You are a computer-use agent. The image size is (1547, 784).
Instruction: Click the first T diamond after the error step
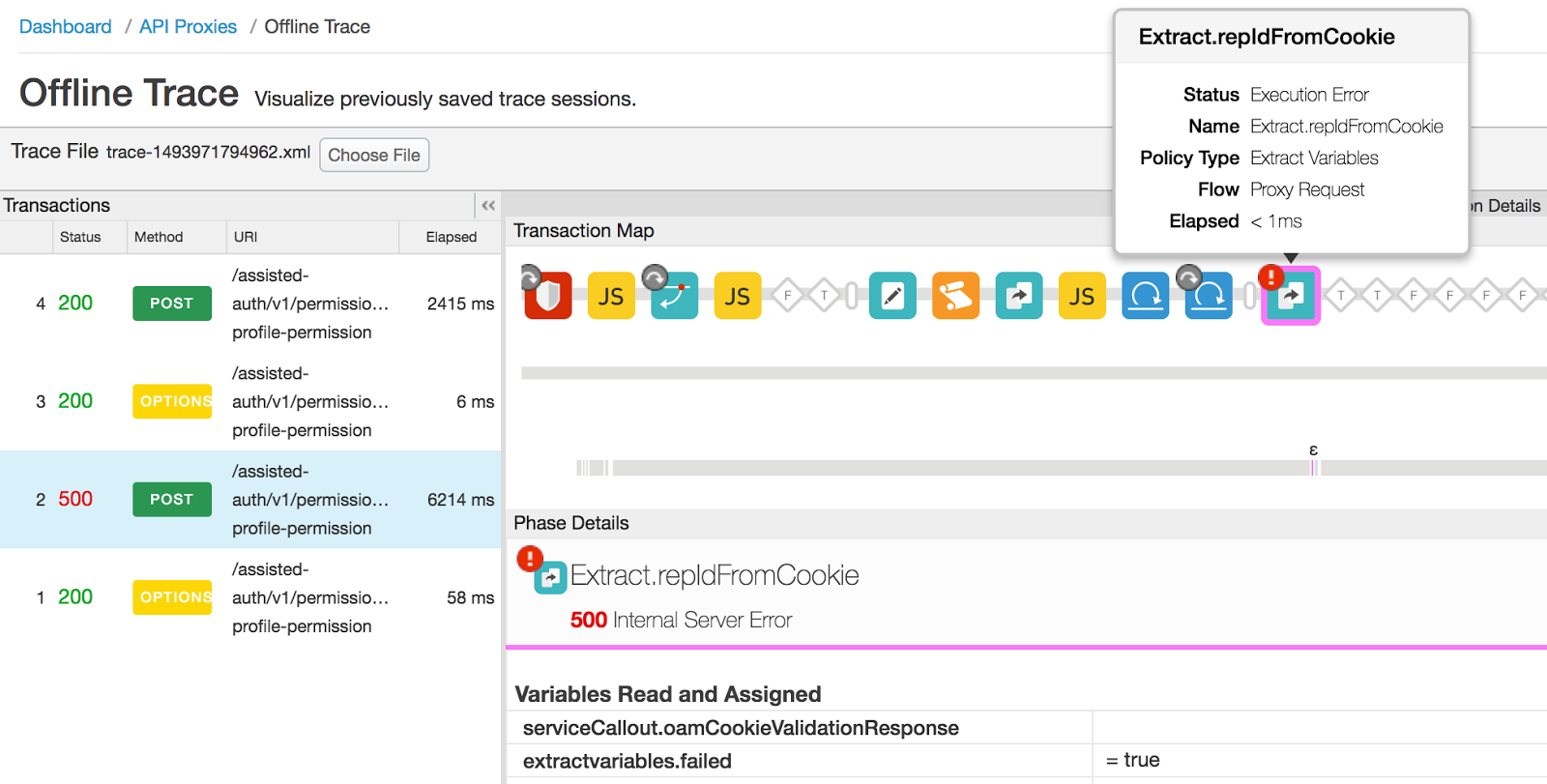[x=1341, y=296]
